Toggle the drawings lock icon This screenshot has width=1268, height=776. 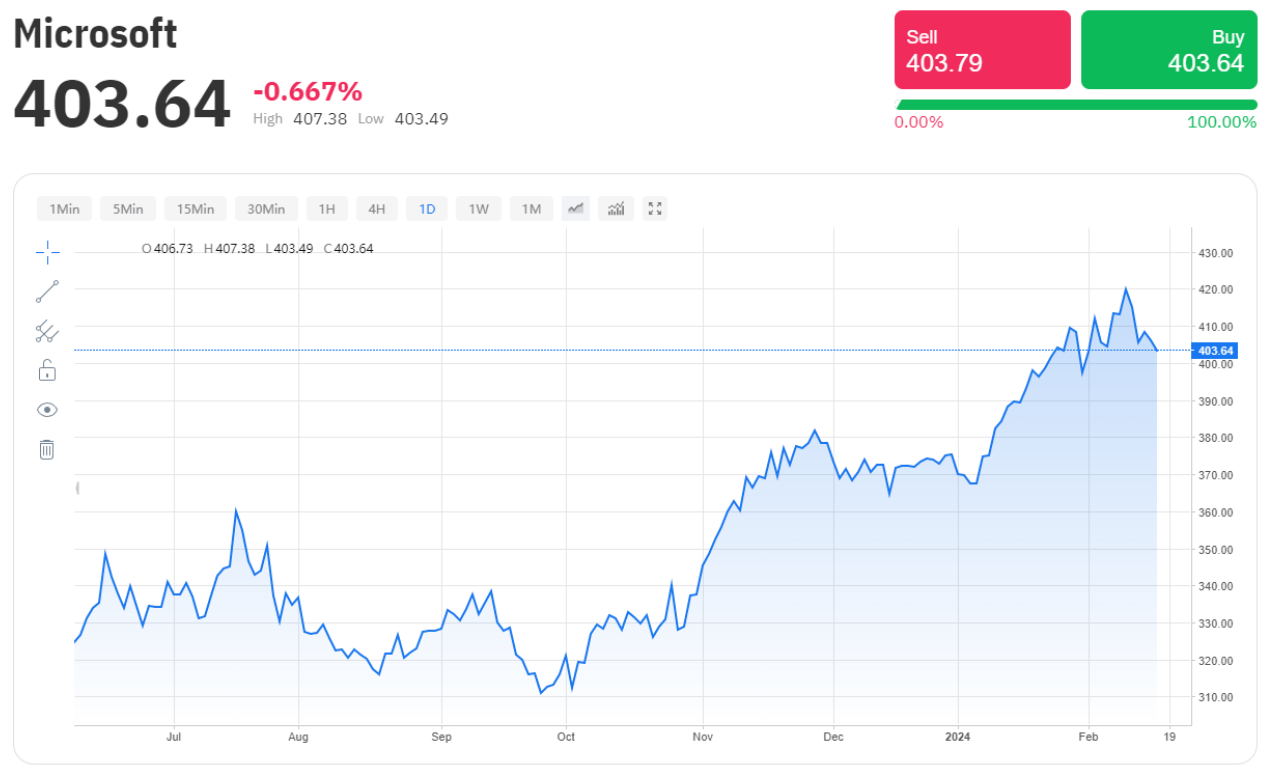click(47, 370)
